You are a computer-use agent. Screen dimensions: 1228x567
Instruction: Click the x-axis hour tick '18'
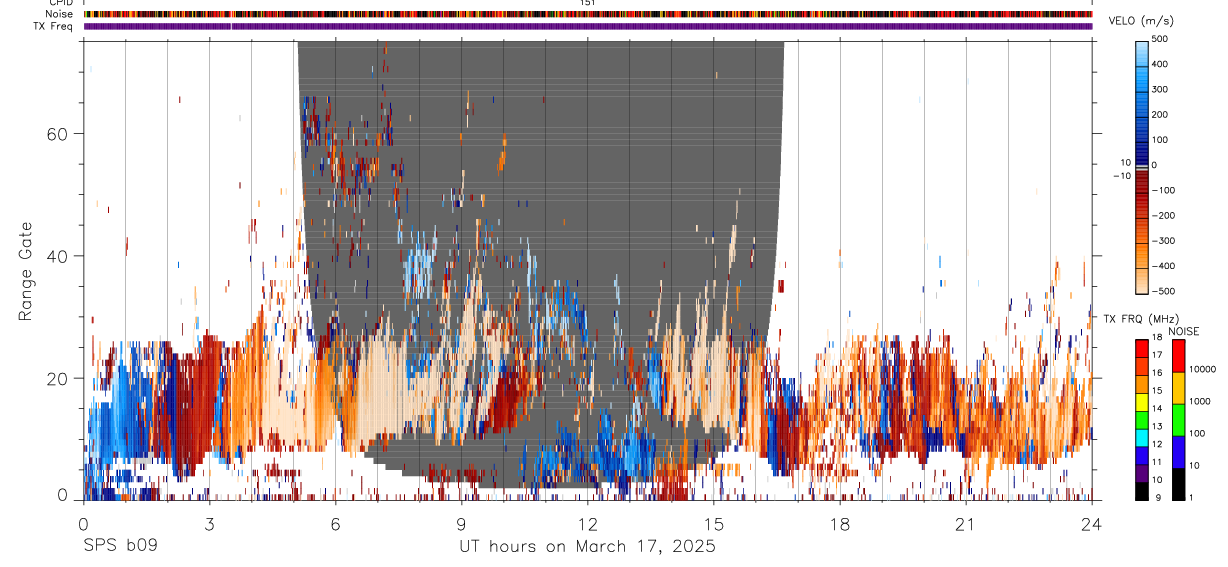coord(840,524)
